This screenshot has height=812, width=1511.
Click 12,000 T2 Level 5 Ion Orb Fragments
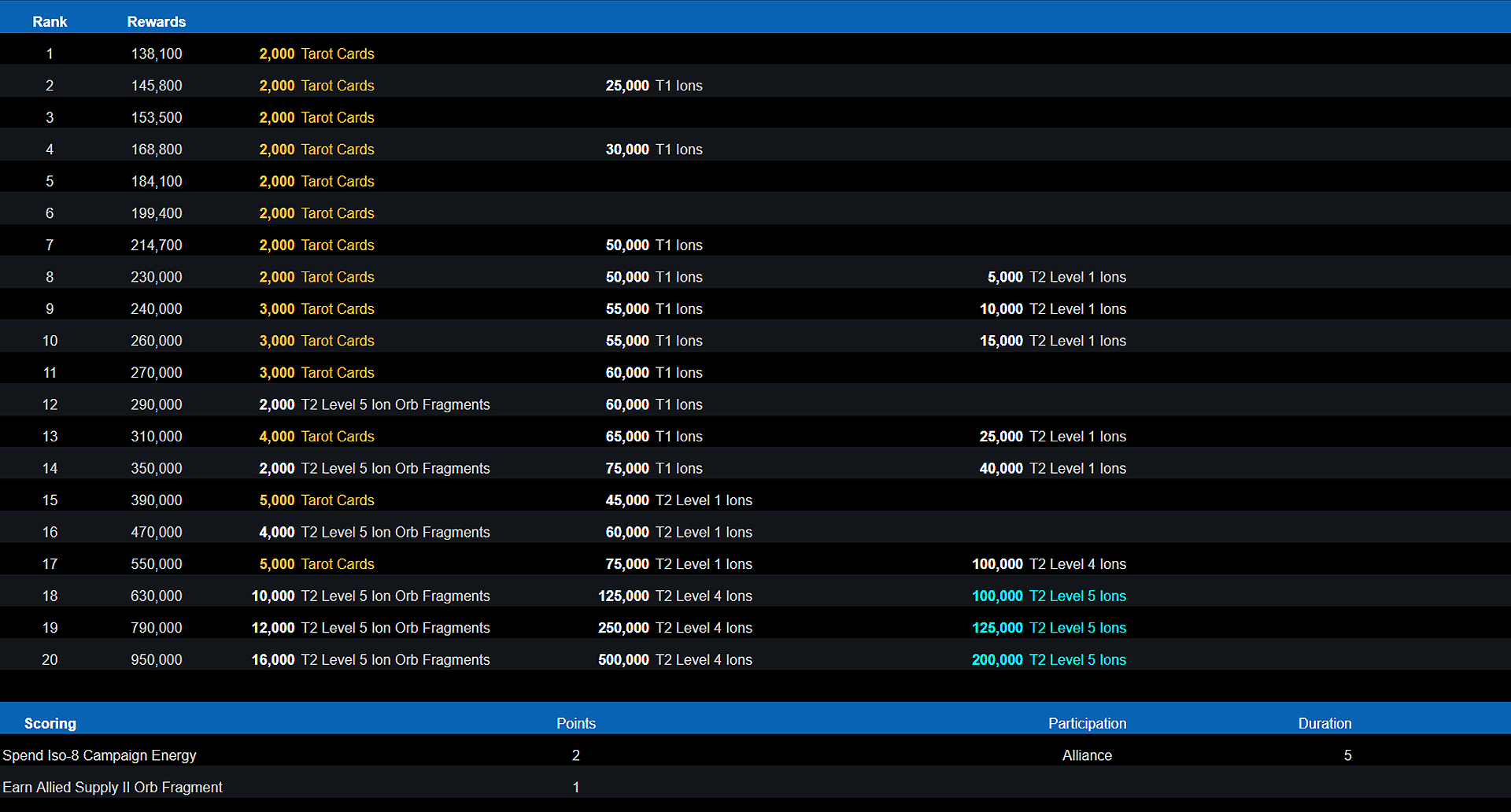(x=371, y=628)
